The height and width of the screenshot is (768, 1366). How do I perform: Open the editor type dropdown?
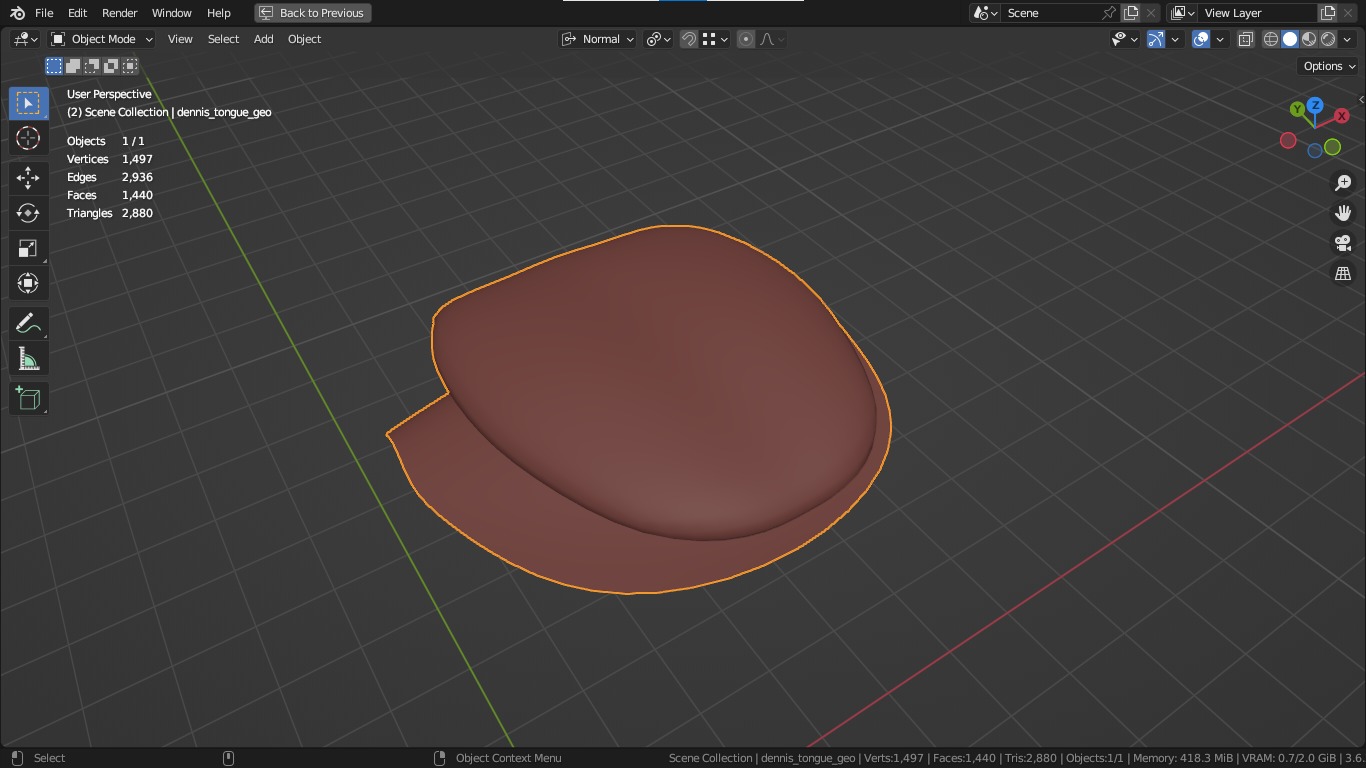tap(25, 39)
